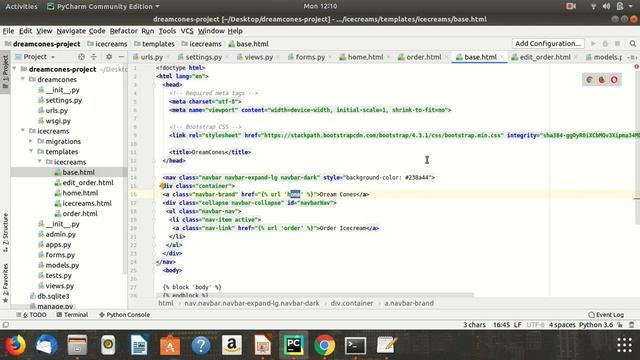Collapse the dreamcones-project root node
640x360 pixels.
point(15,69)
